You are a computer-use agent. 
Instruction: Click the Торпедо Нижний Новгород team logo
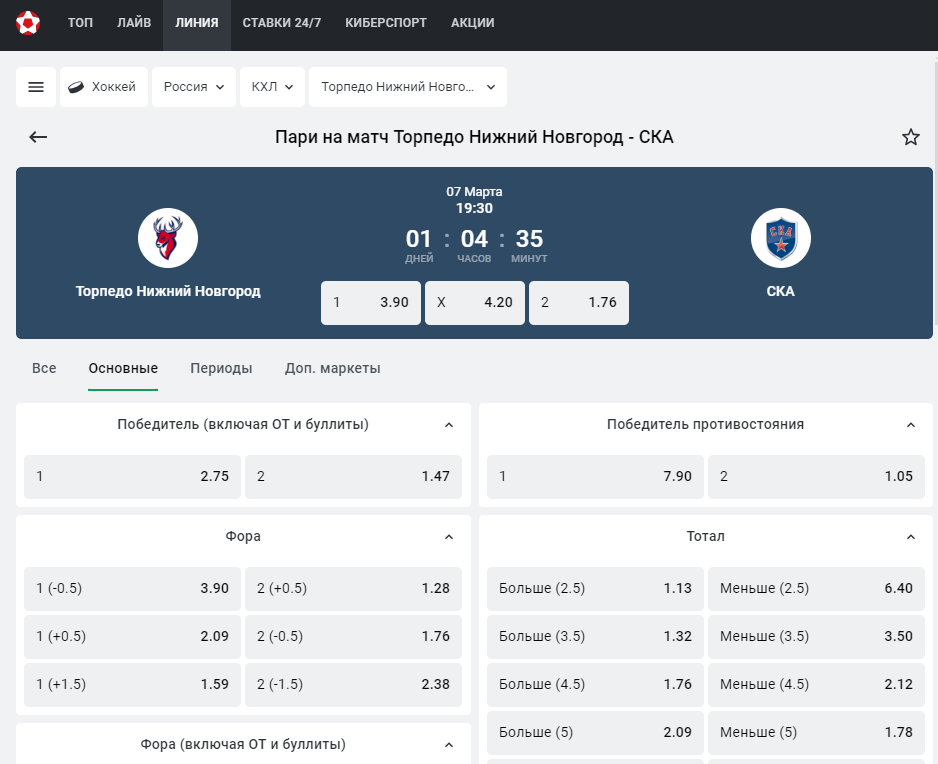(x=168, y=238)
